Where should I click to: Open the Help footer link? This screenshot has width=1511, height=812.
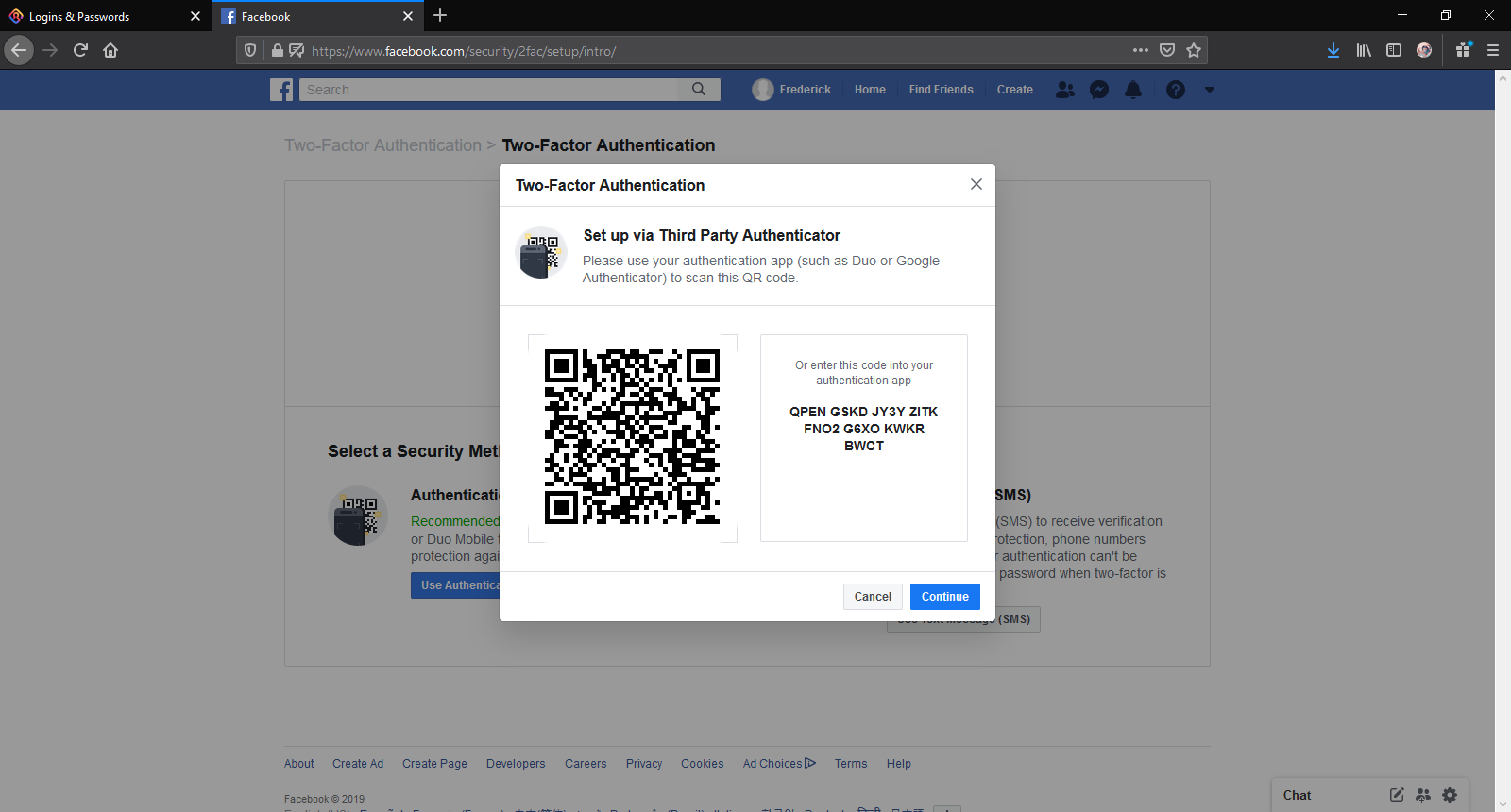click(x=899, y=764)
